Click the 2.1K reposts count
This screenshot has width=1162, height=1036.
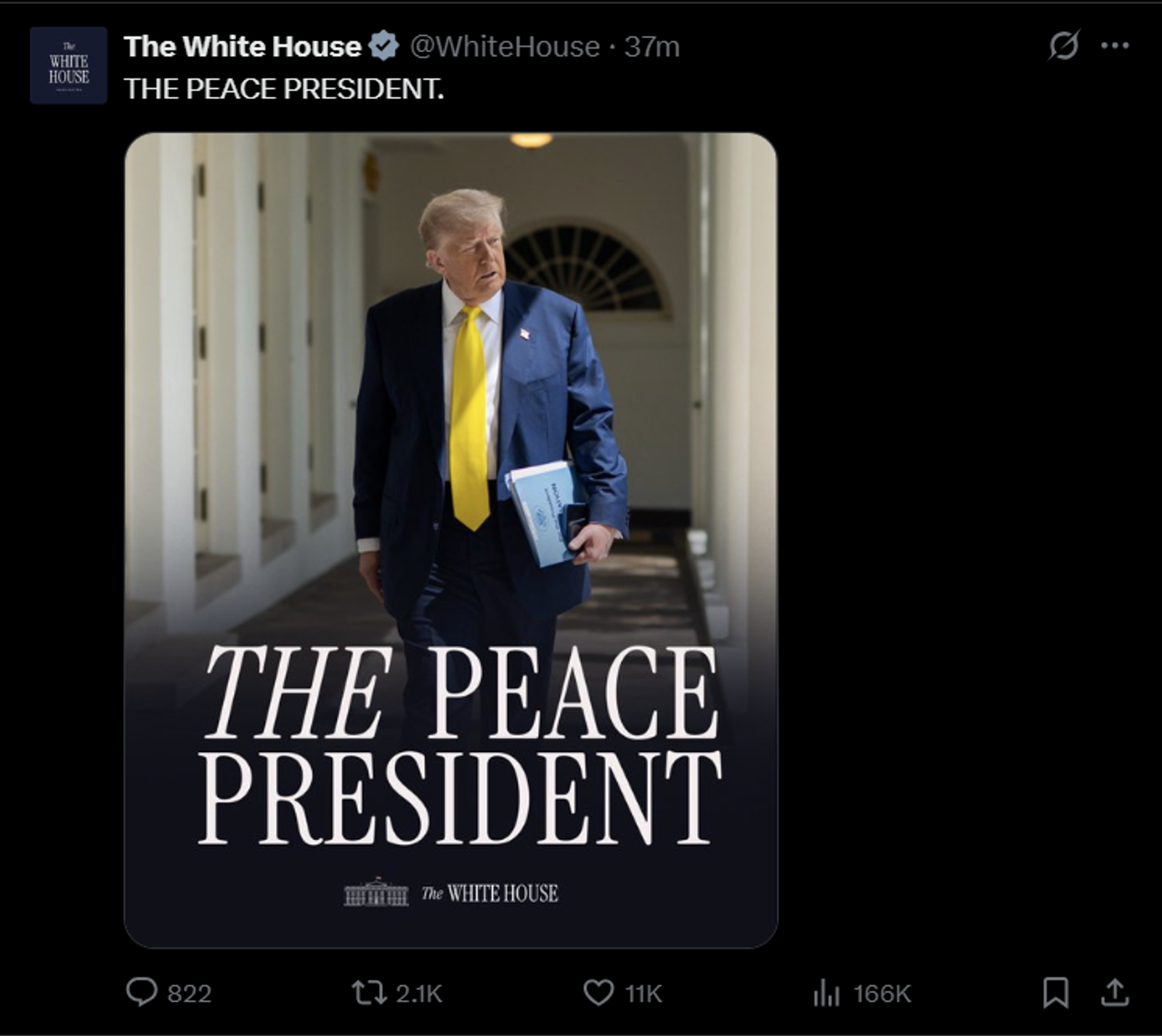[419, 993]
